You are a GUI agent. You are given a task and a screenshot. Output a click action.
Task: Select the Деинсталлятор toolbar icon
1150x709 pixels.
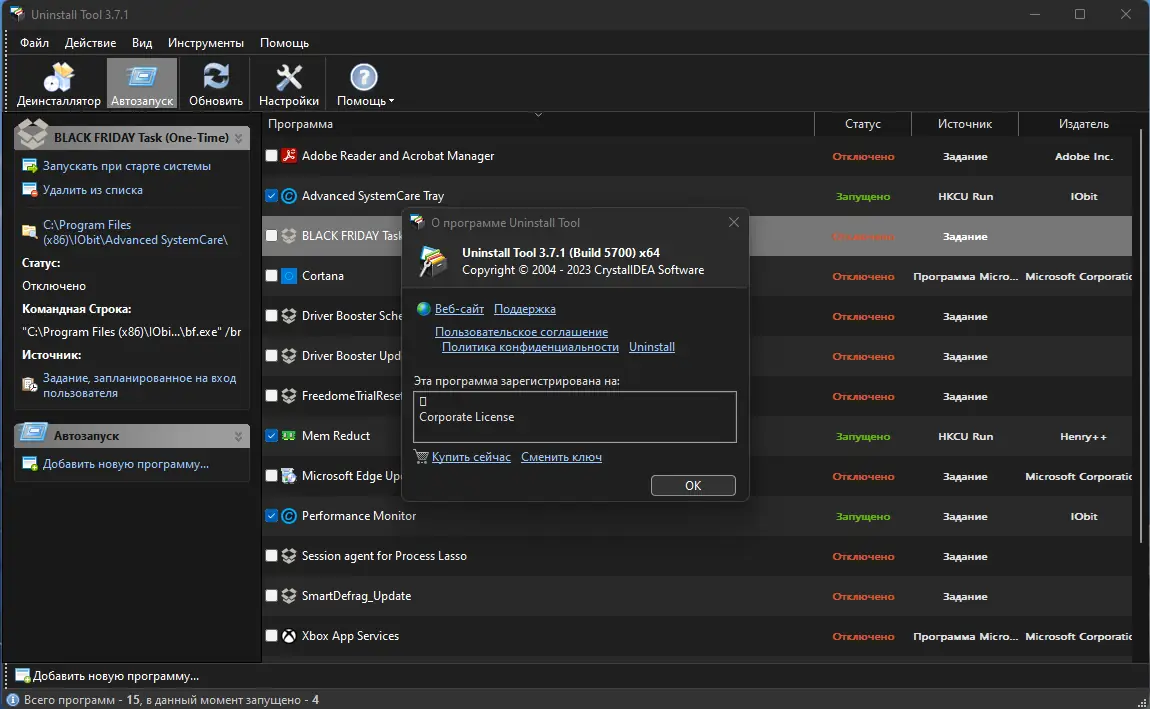57,75
